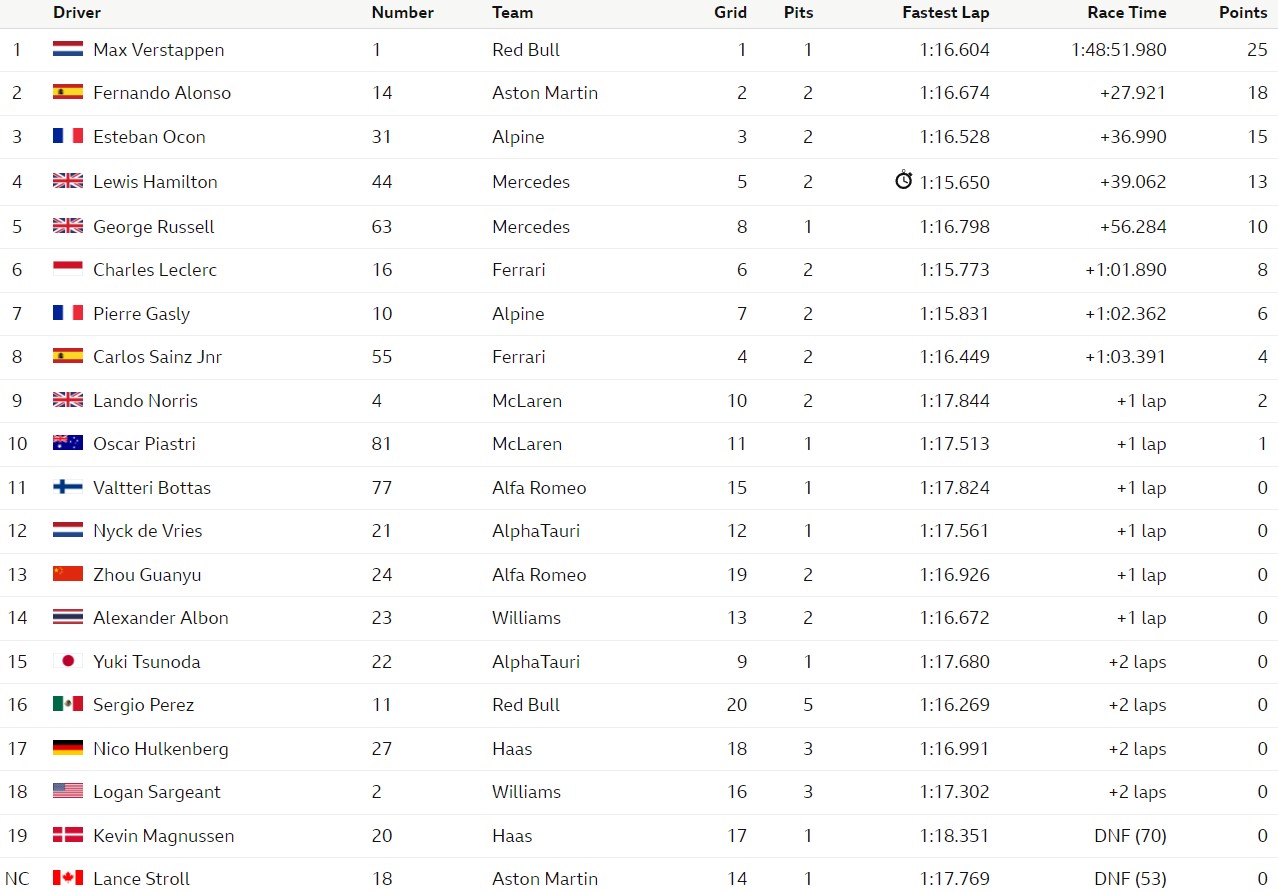Click the Canadian flag beside Lance Stroll
1278x891 pixels.
point(68,878)
